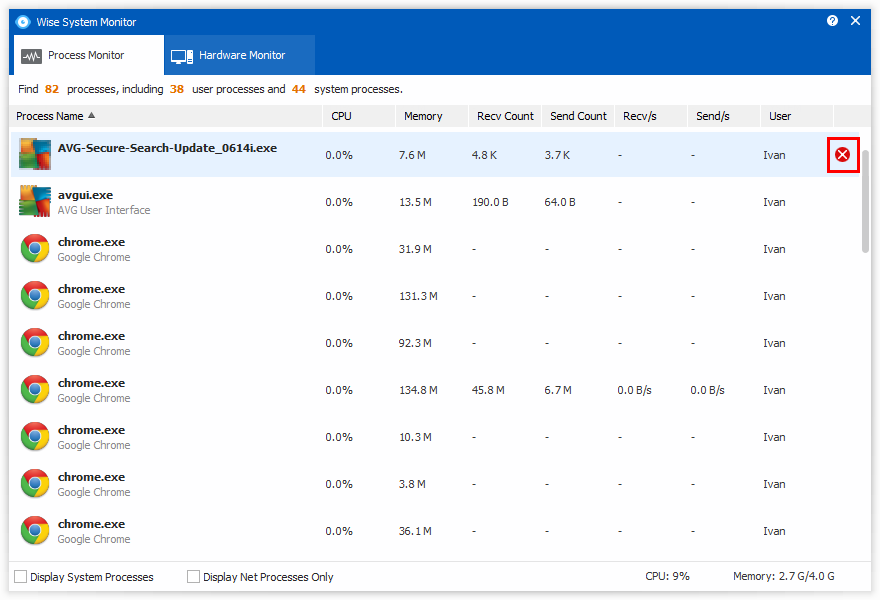Click the Wise System Monitor title text
This screenshot has height=600, width=880.
86,22
